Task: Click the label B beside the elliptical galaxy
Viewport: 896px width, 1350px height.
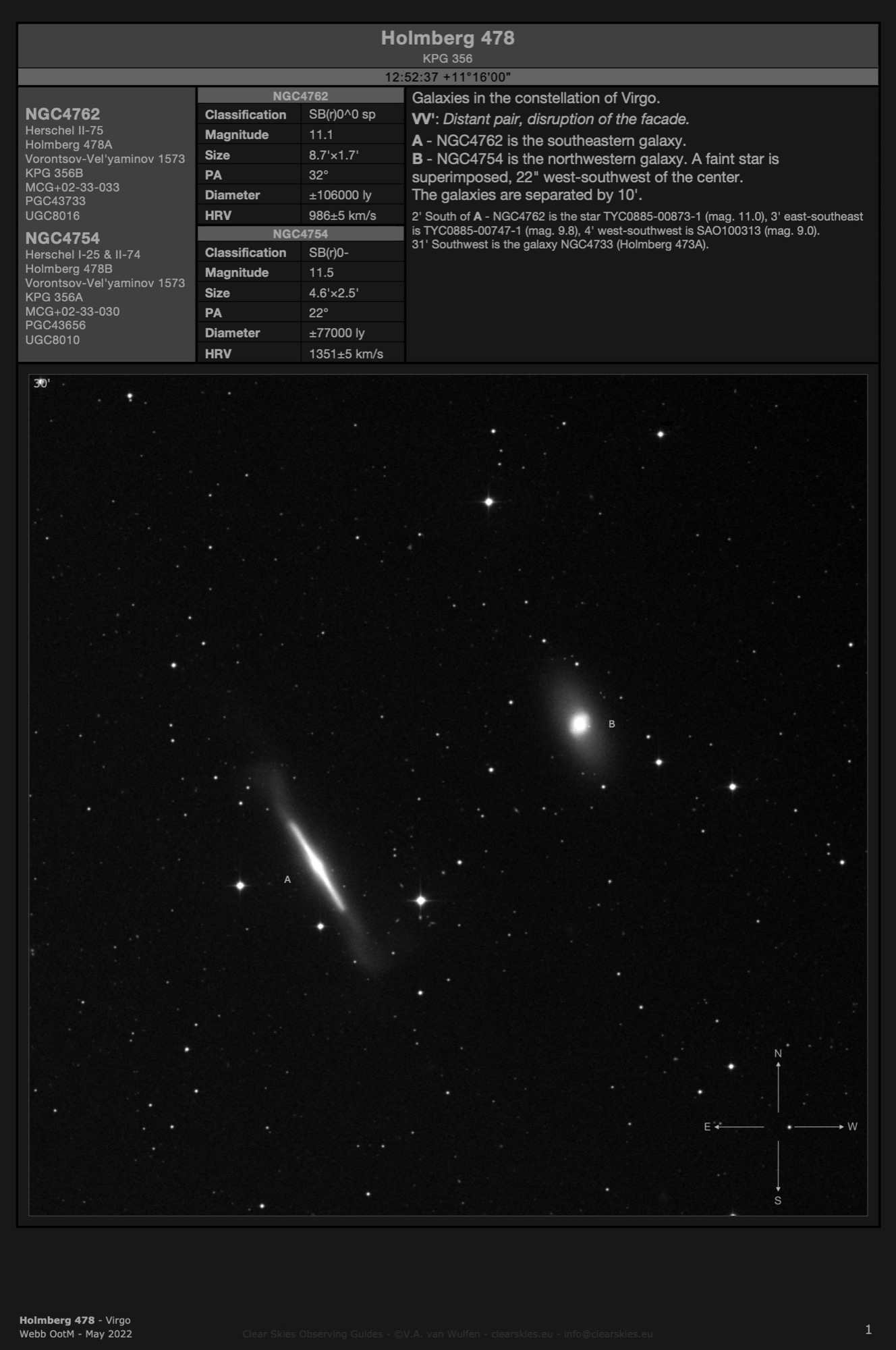Action: [x=612, y=724]
